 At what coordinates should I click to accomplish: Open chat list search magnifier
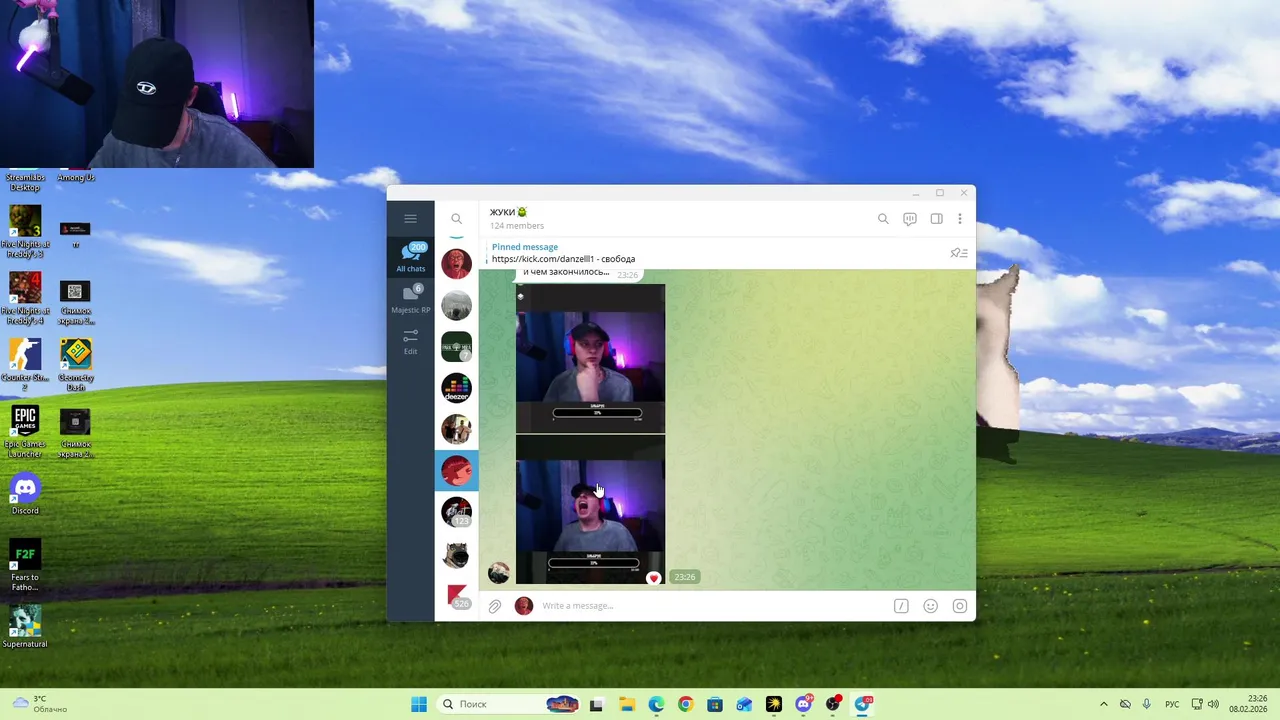[x=456, y=219]
